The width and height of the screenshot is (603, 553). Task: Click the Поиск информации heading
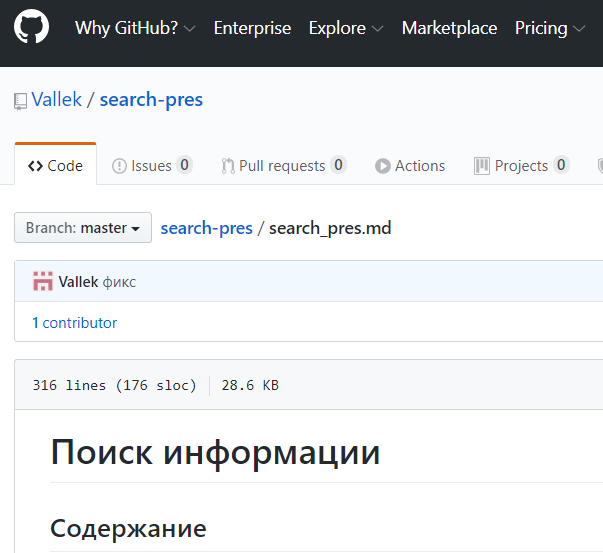point(215,453)
